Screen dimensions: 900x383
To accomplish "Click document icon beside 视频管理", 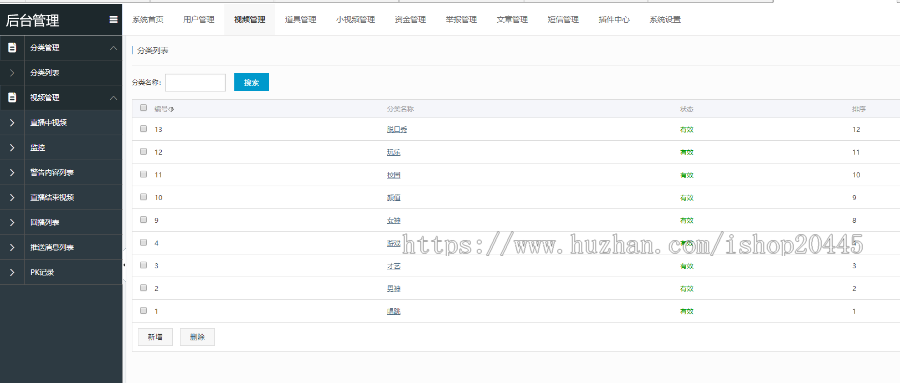I will click(12, 98).
